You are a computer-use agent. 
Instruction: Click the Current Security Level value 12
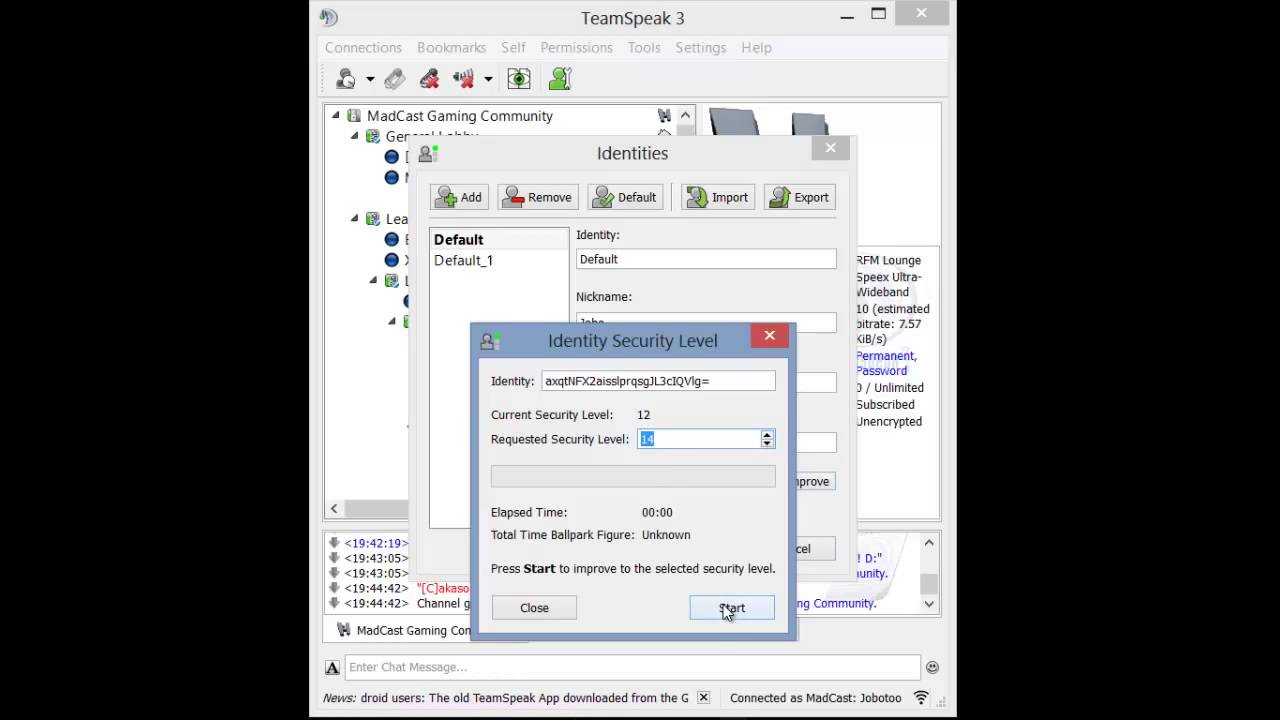(643, 415)
